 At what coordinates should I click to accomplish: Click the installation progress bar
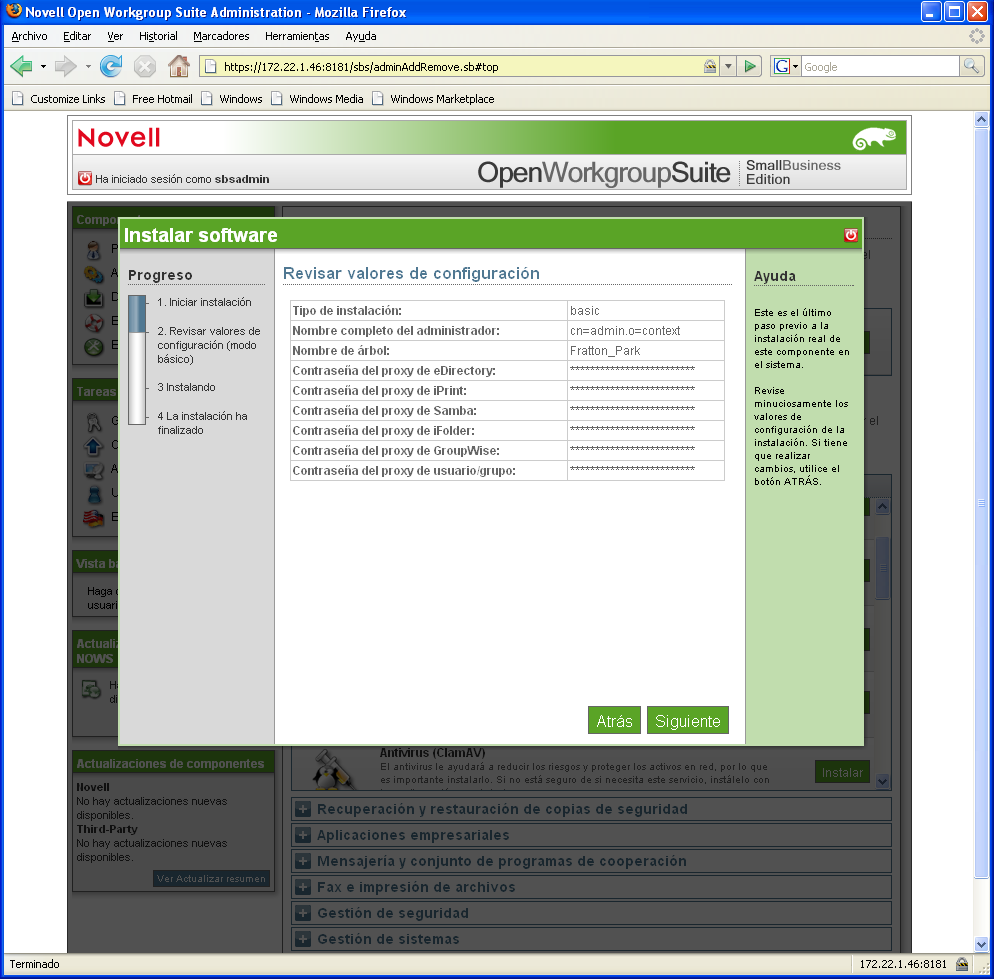[138, 360]
